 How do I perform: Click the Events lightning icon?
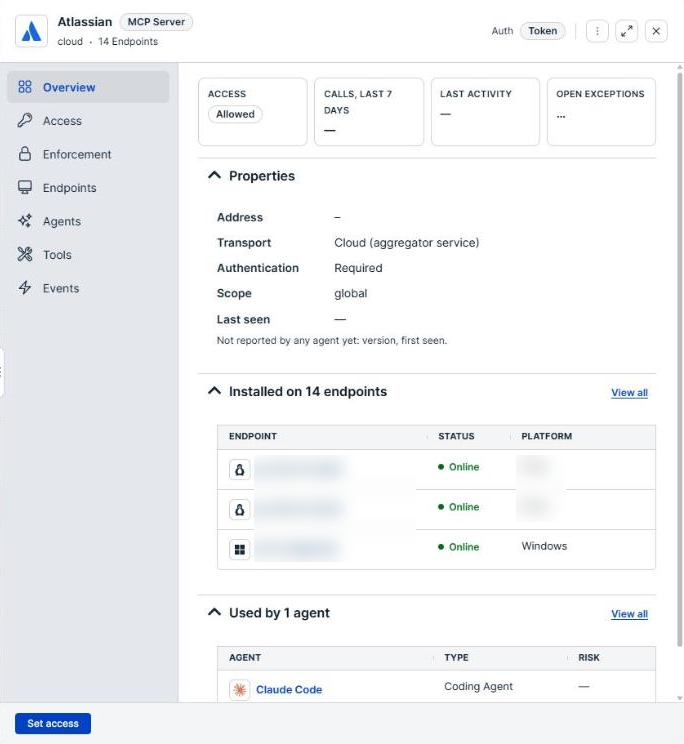[25, 288]
